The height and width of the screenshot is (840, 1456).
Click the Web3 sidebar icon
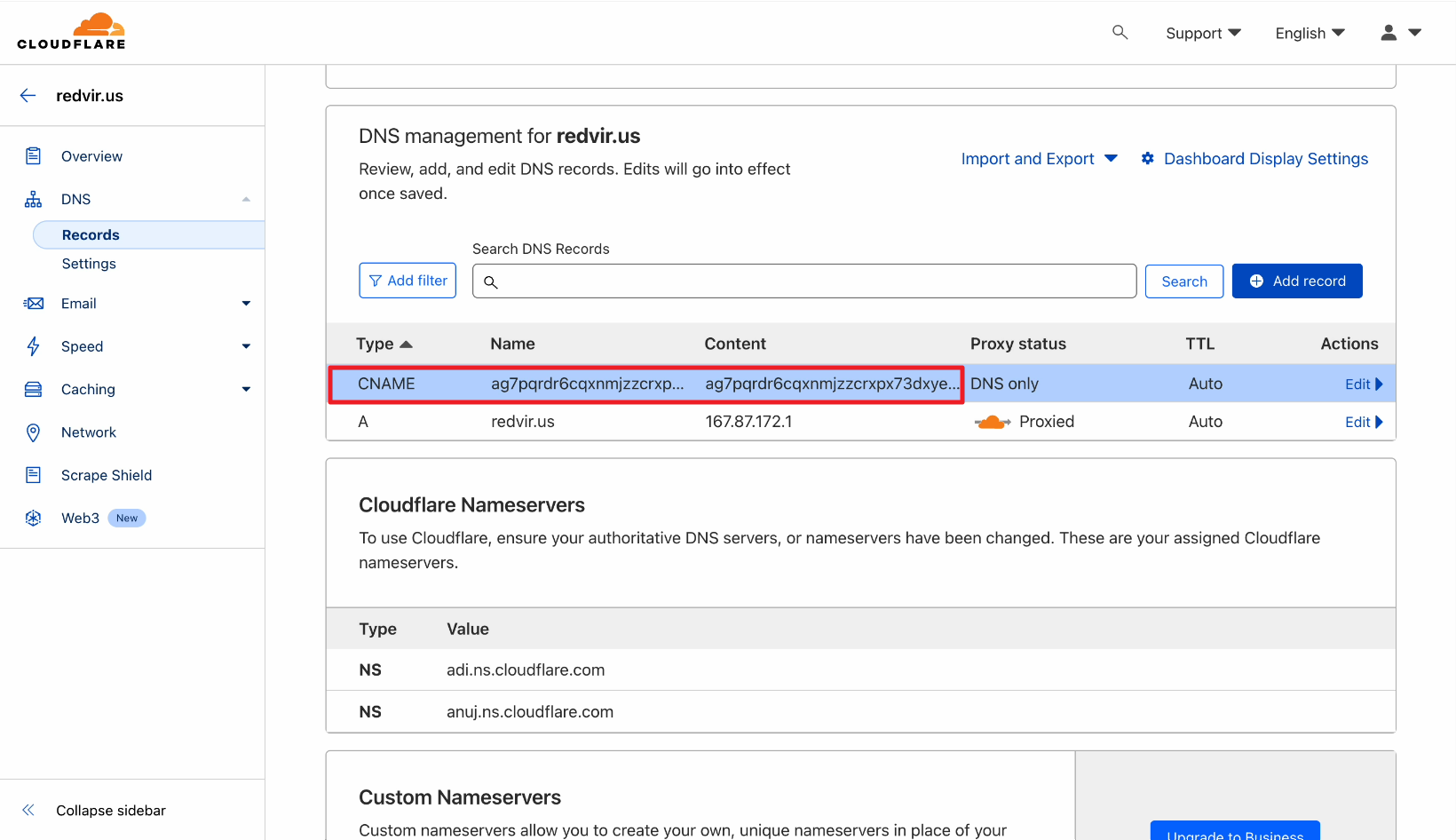tap(34, 519)
